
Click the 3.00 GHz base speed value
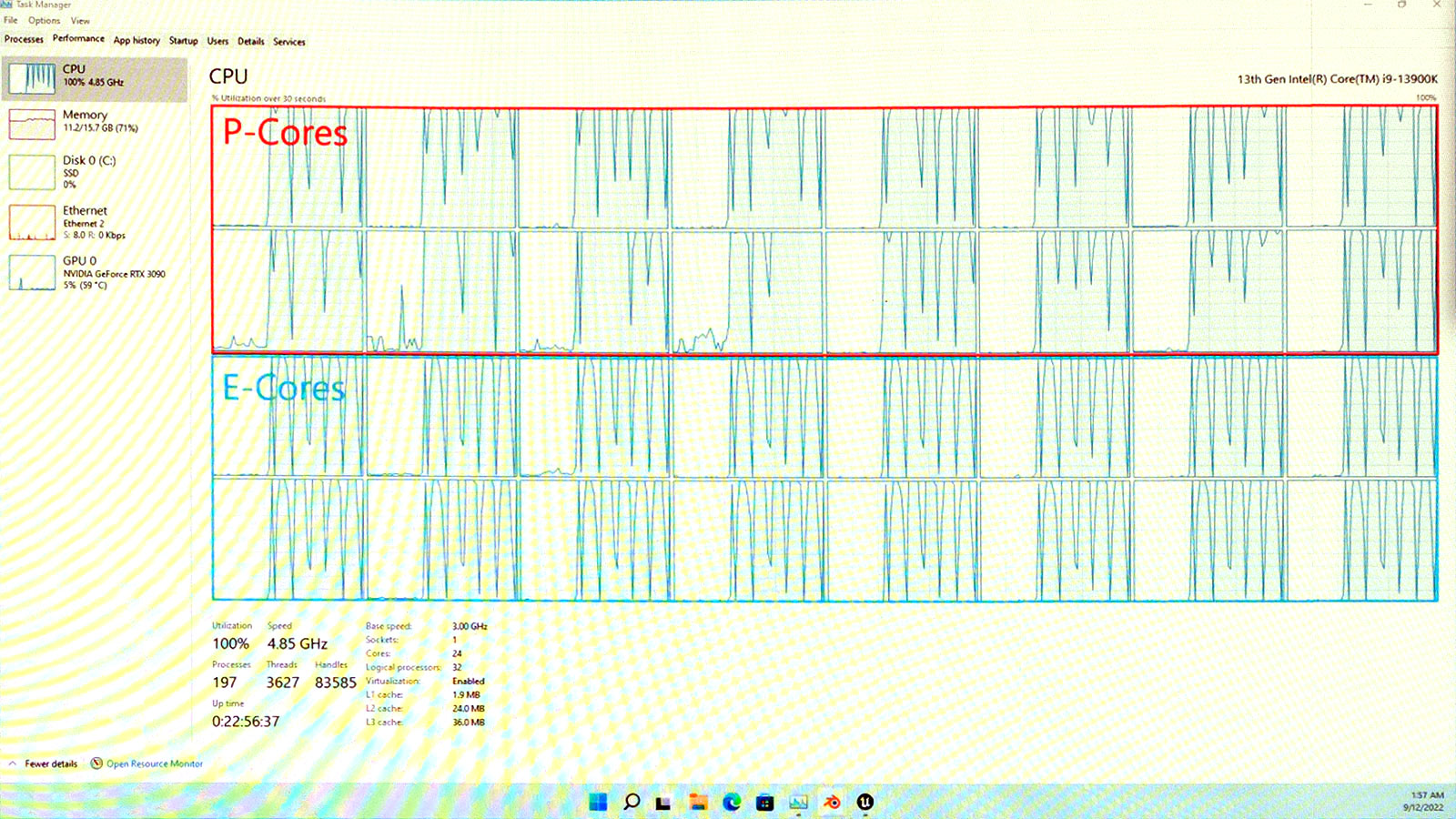[x=470, y=626]
